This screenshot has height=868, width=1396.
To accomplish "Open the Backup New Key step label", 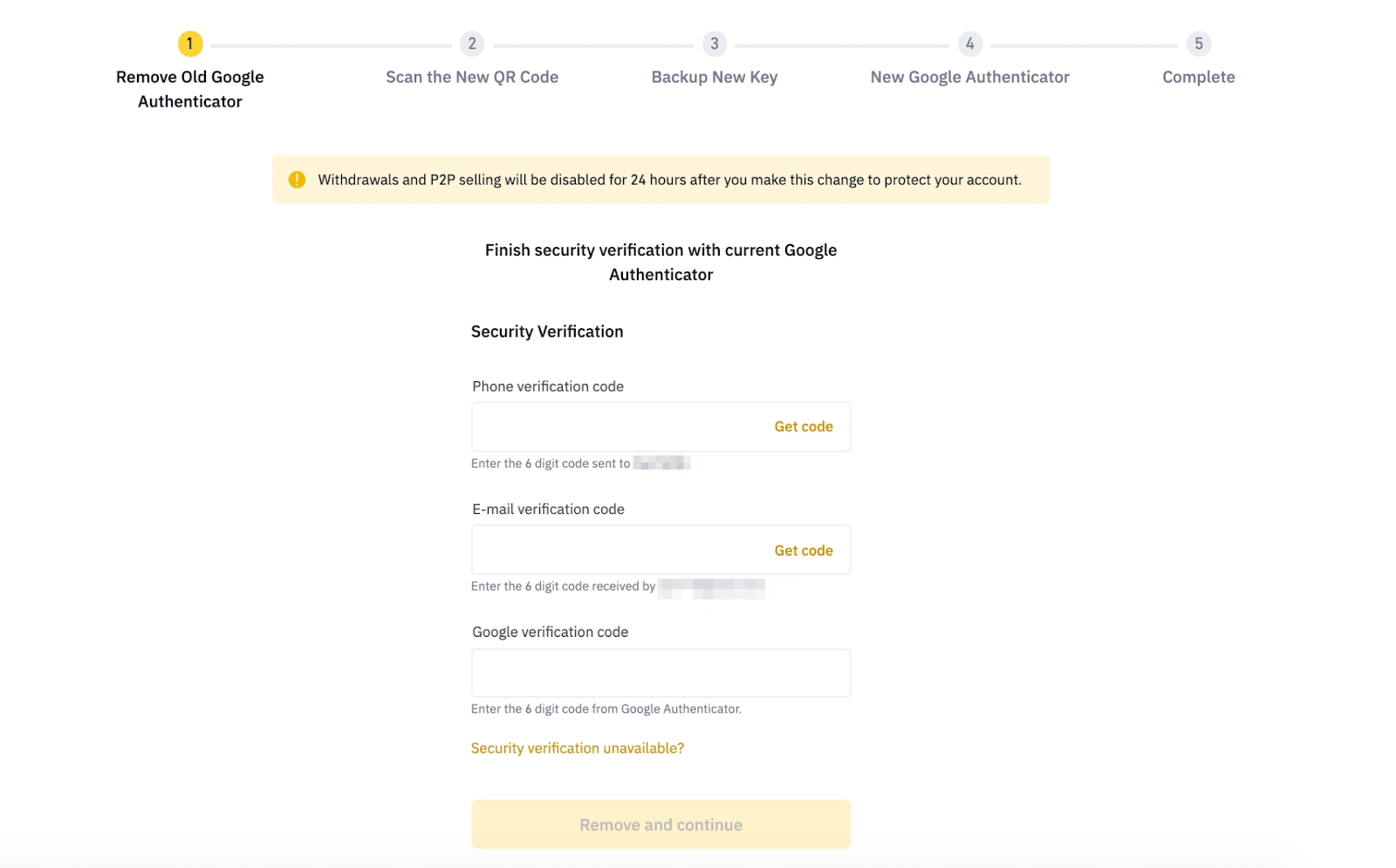I will pyautogui.click(x=714, y=77).
